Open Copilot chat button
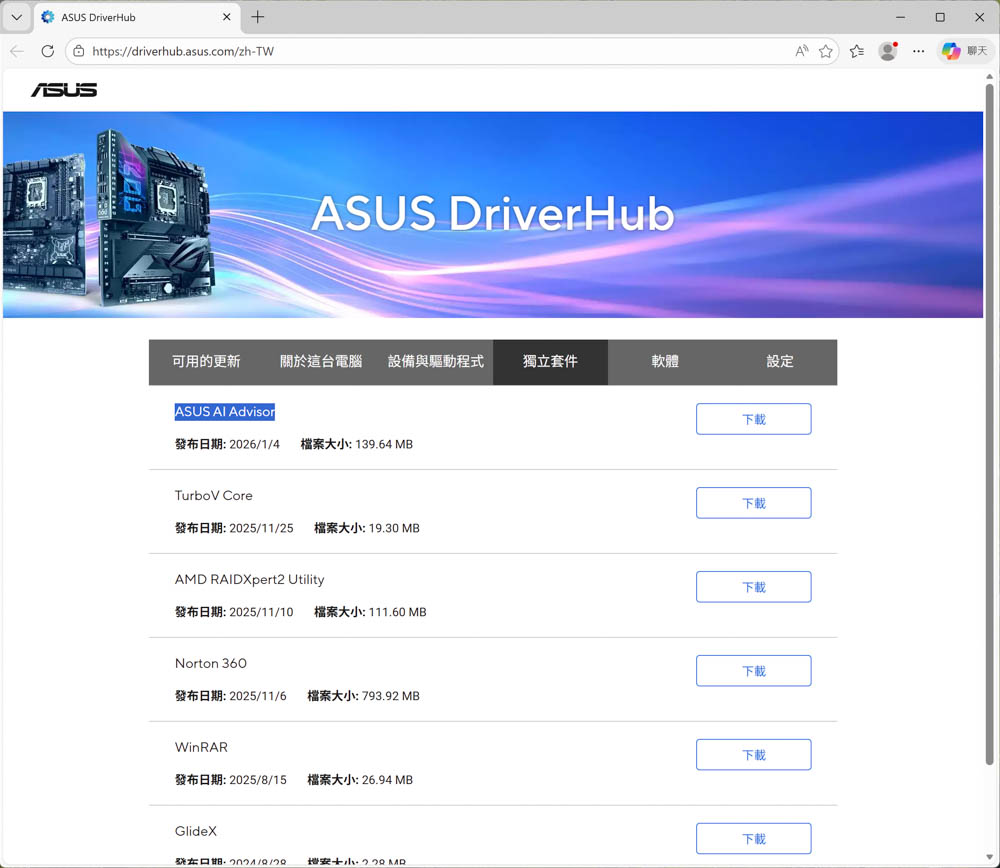The width and height of the screenshot is (1000, 868). tap(964, 51)
